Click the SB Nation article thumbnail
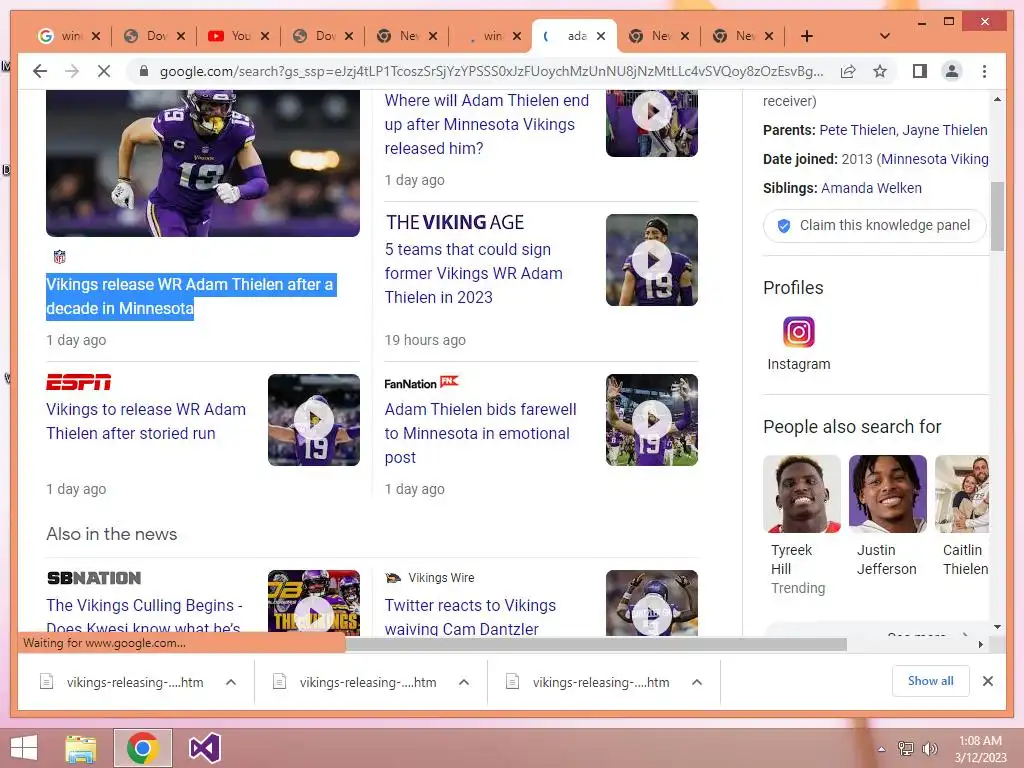Viewport: 1024px width, 768px height. coord(313,602)
